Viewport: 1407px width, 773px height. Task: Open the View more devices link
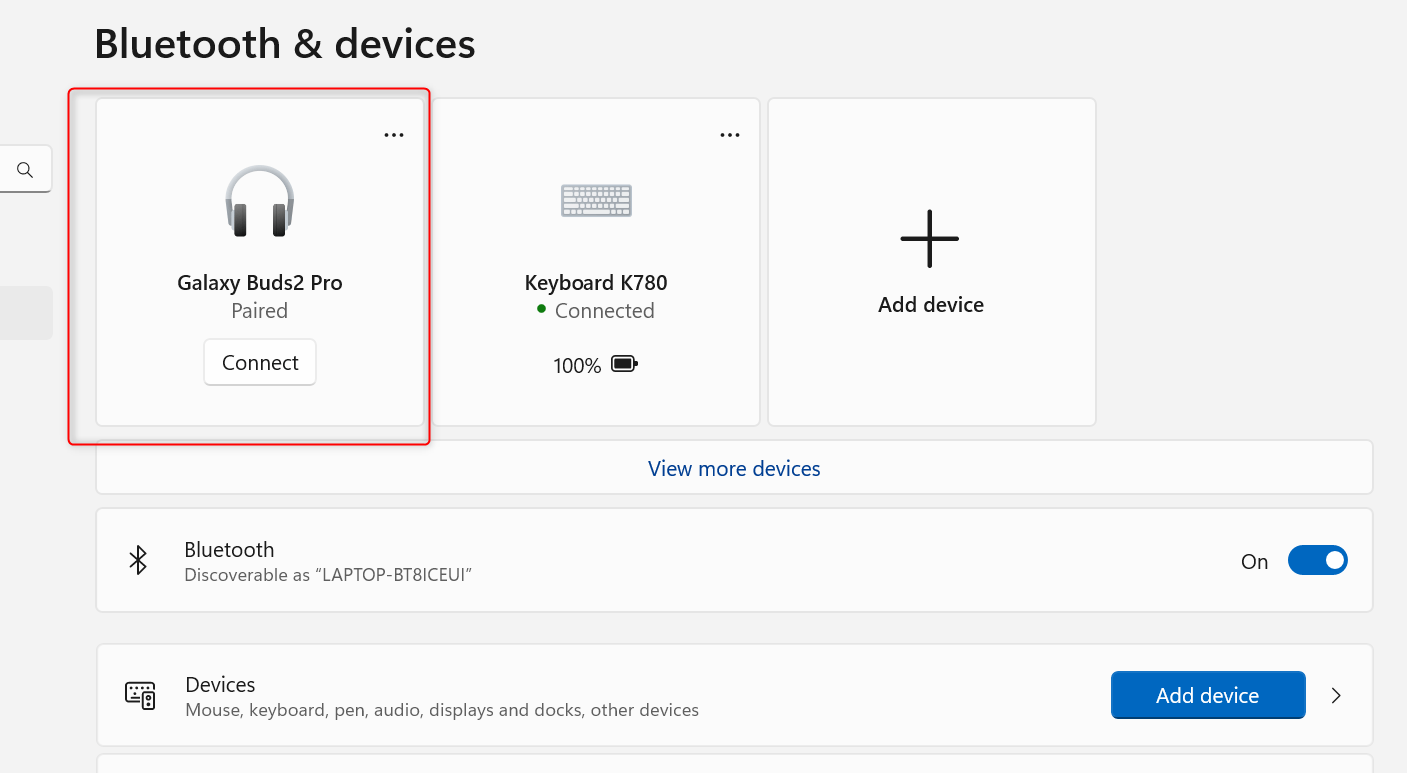point(734,468)
